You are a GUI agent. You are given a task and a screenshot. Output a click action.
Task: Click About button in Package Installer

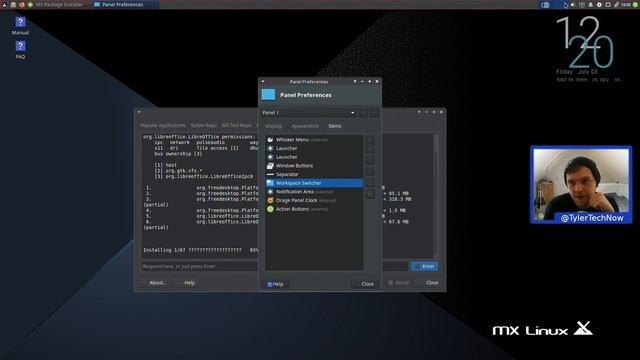[x=158, y=283]
